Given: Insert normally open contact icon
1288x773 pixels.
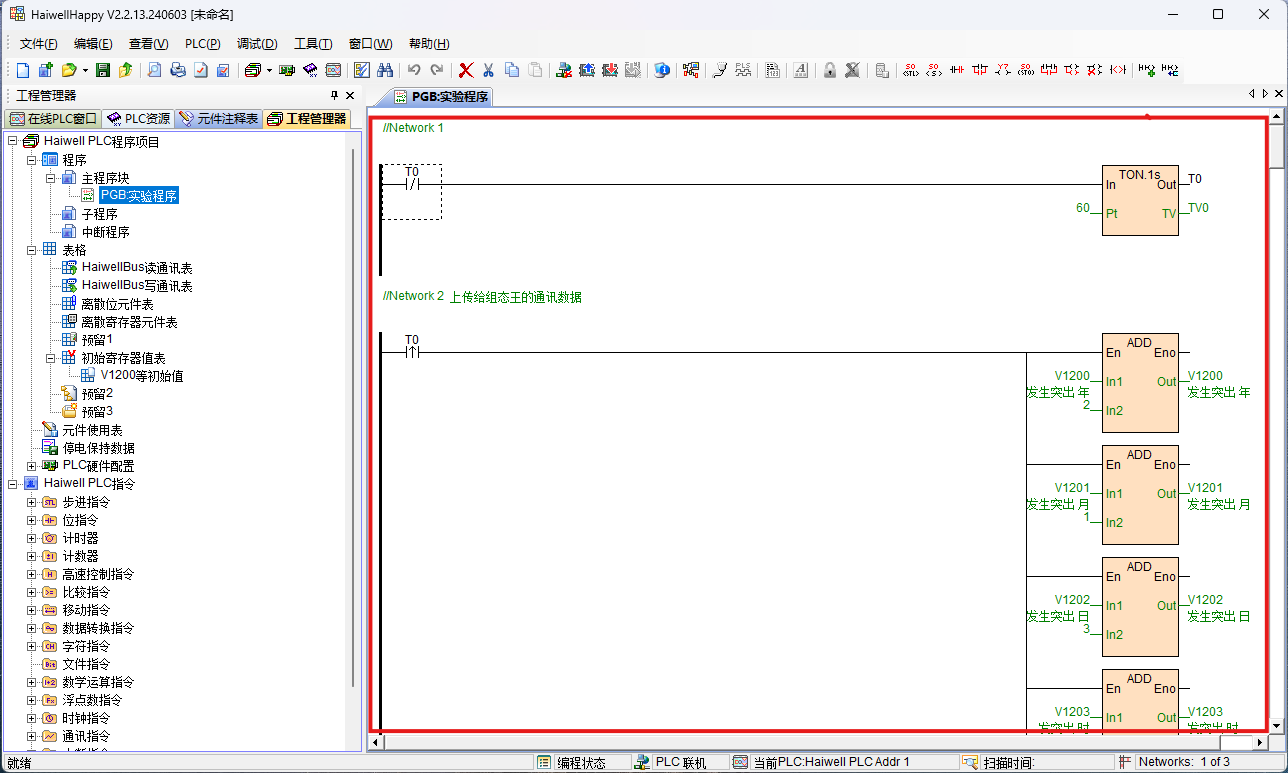Looking at the screenshot, I should 957,70.
